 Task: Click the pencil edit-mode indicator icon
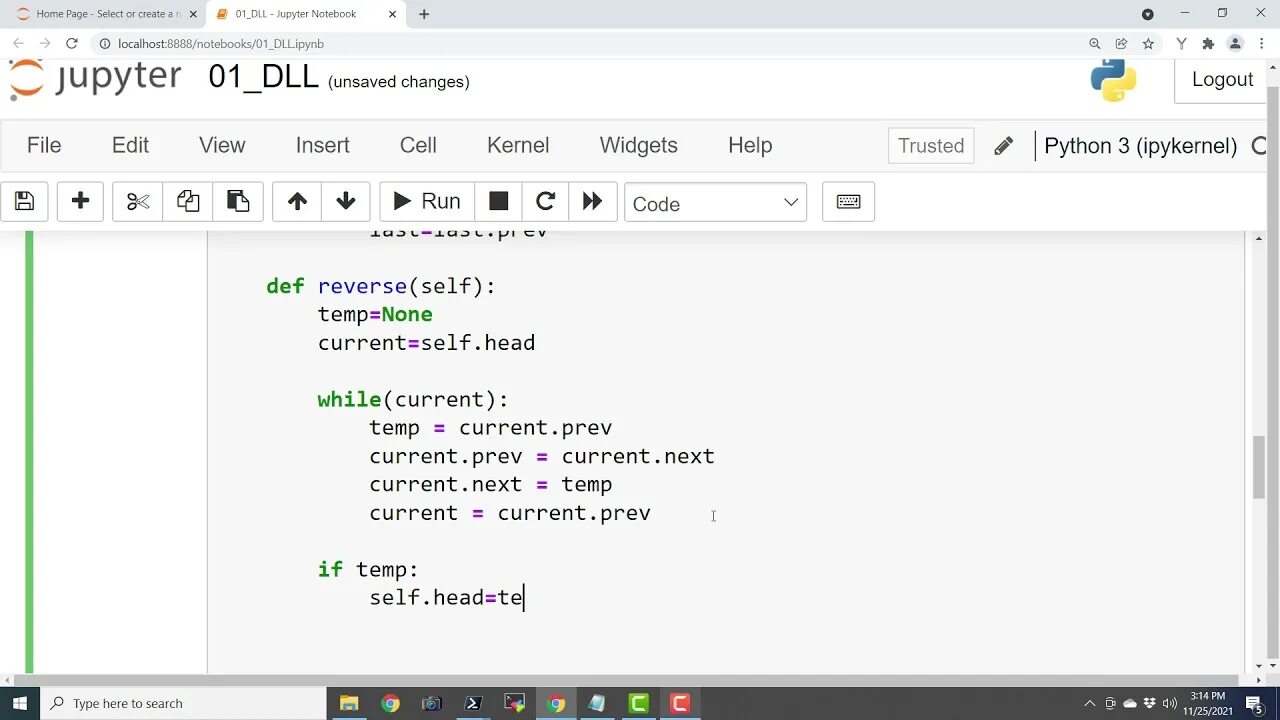click(1003, 146)
